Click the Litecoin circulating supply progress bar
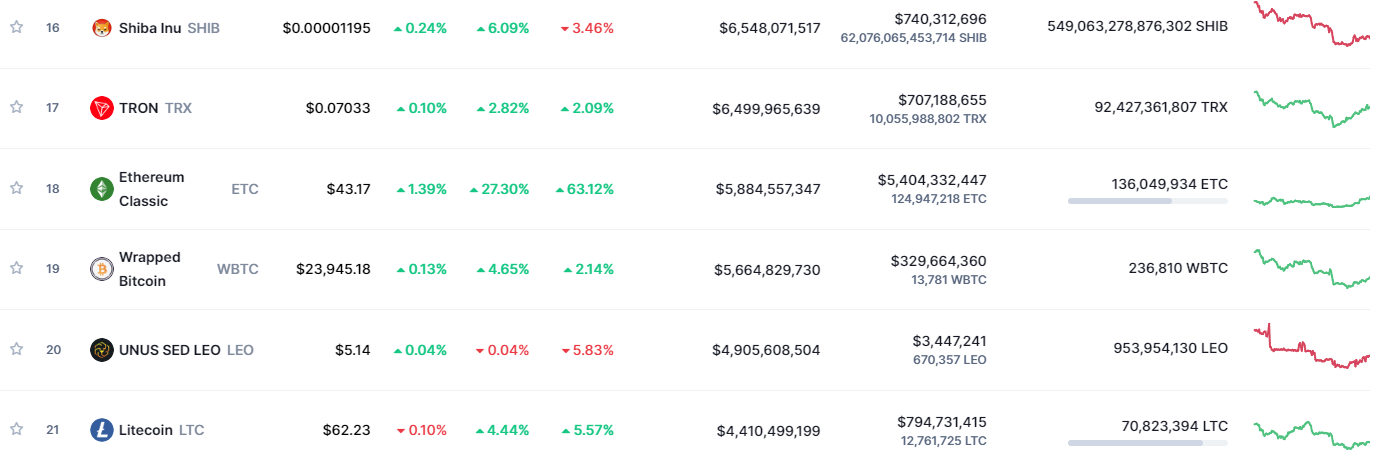Image resolution: width=1397 pixels, height=464 pixels. (x=1147, y=442)
